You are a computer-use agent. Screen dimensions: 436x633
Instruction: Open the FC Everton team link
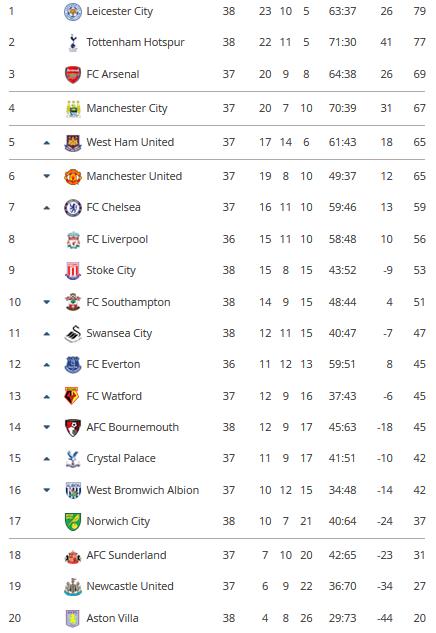click(x=113, y=365)
